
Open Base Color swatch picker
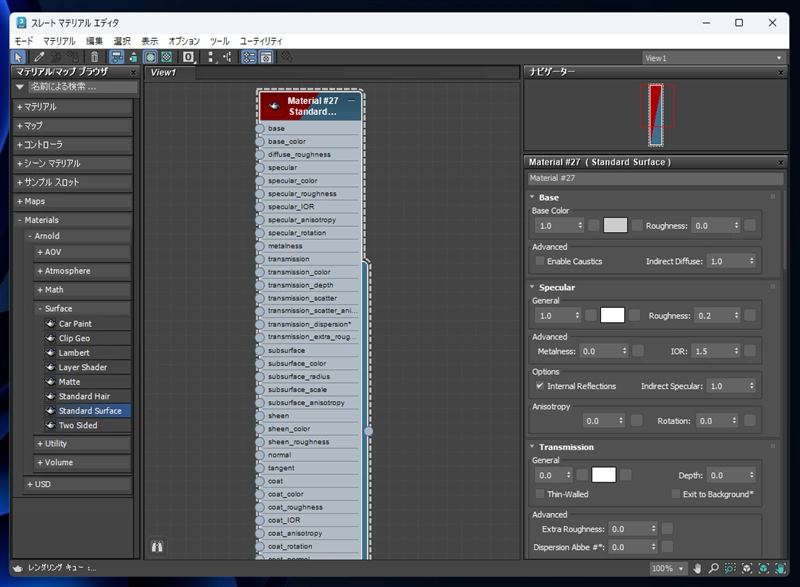pos(615,225)
